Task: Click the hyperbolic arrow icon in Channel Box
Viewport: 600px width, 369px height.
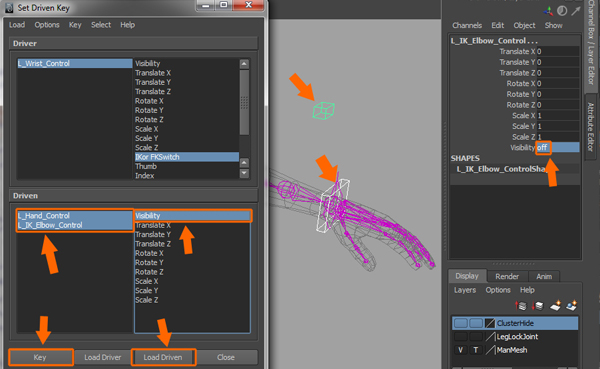Action: [576, 11]
